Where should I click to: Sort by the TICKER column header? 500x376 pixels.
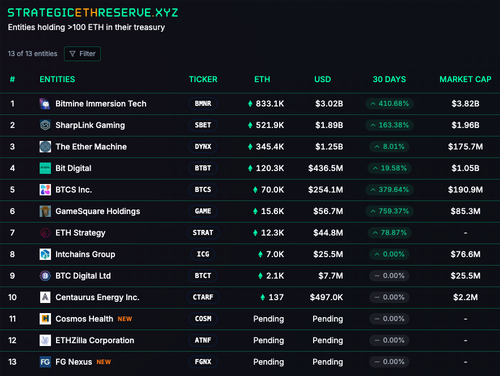pyautogui.click(x=203, y=79)
